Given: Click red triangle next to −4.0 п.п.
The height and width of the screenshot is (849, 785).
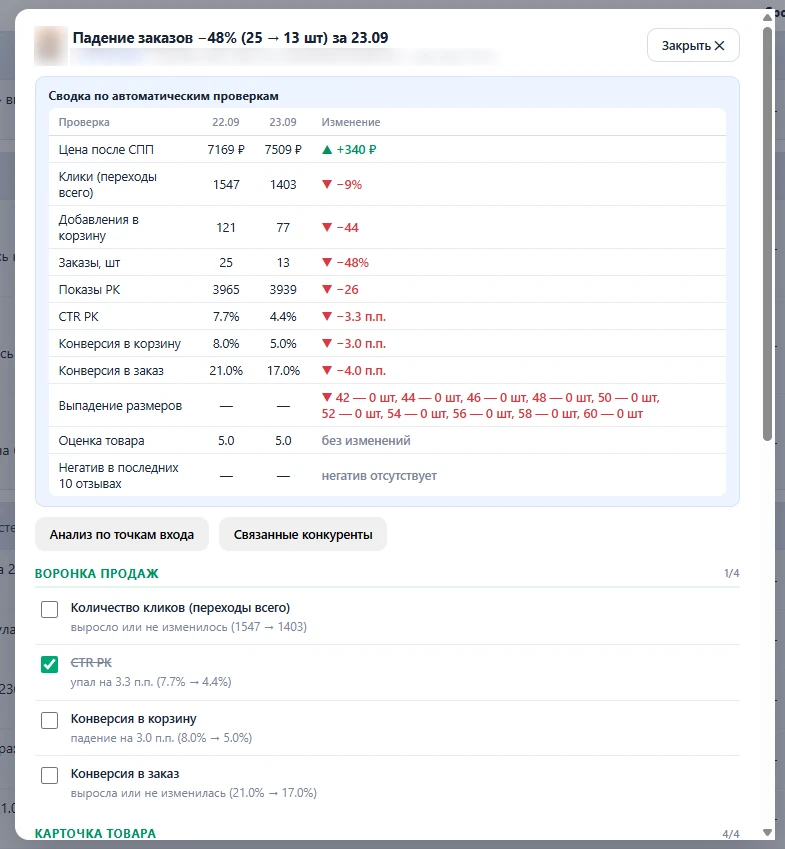Looking at the screenshot, I should (326, 370).
